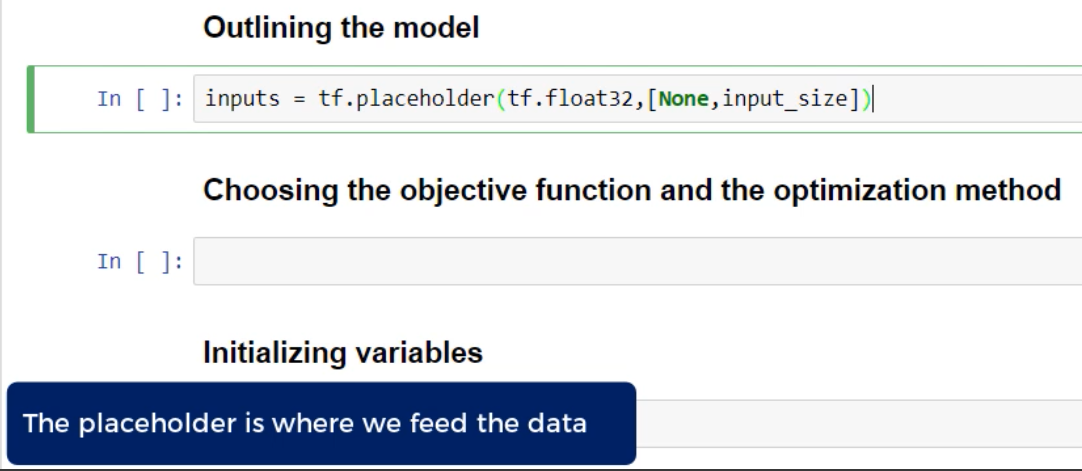Click the word "optimization" in the heading

871,192
